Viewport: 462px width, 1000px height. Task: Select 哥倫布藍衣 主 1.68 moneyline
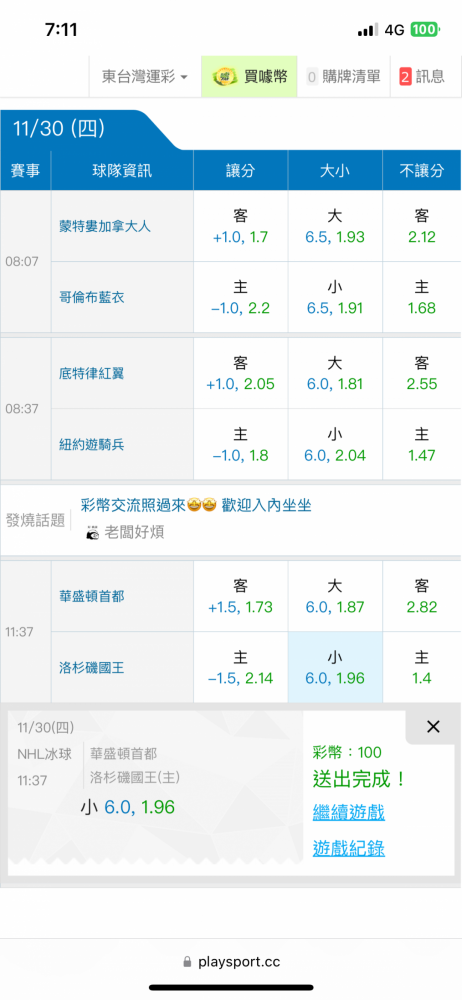click(422, 297)
